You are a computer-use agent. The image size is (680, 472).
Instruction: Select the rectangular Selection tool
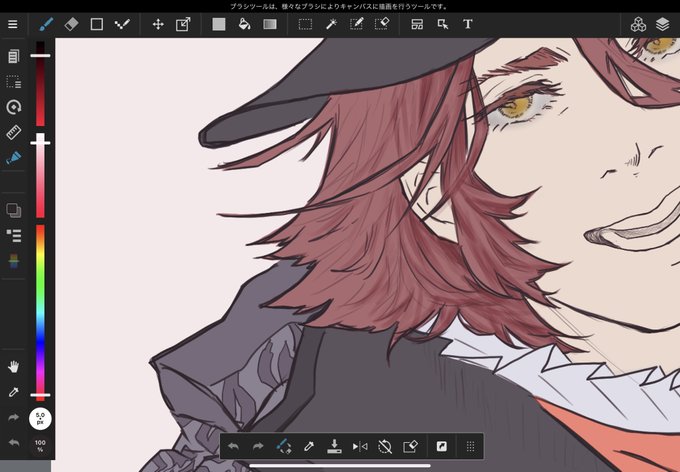[x=305, y=24]
